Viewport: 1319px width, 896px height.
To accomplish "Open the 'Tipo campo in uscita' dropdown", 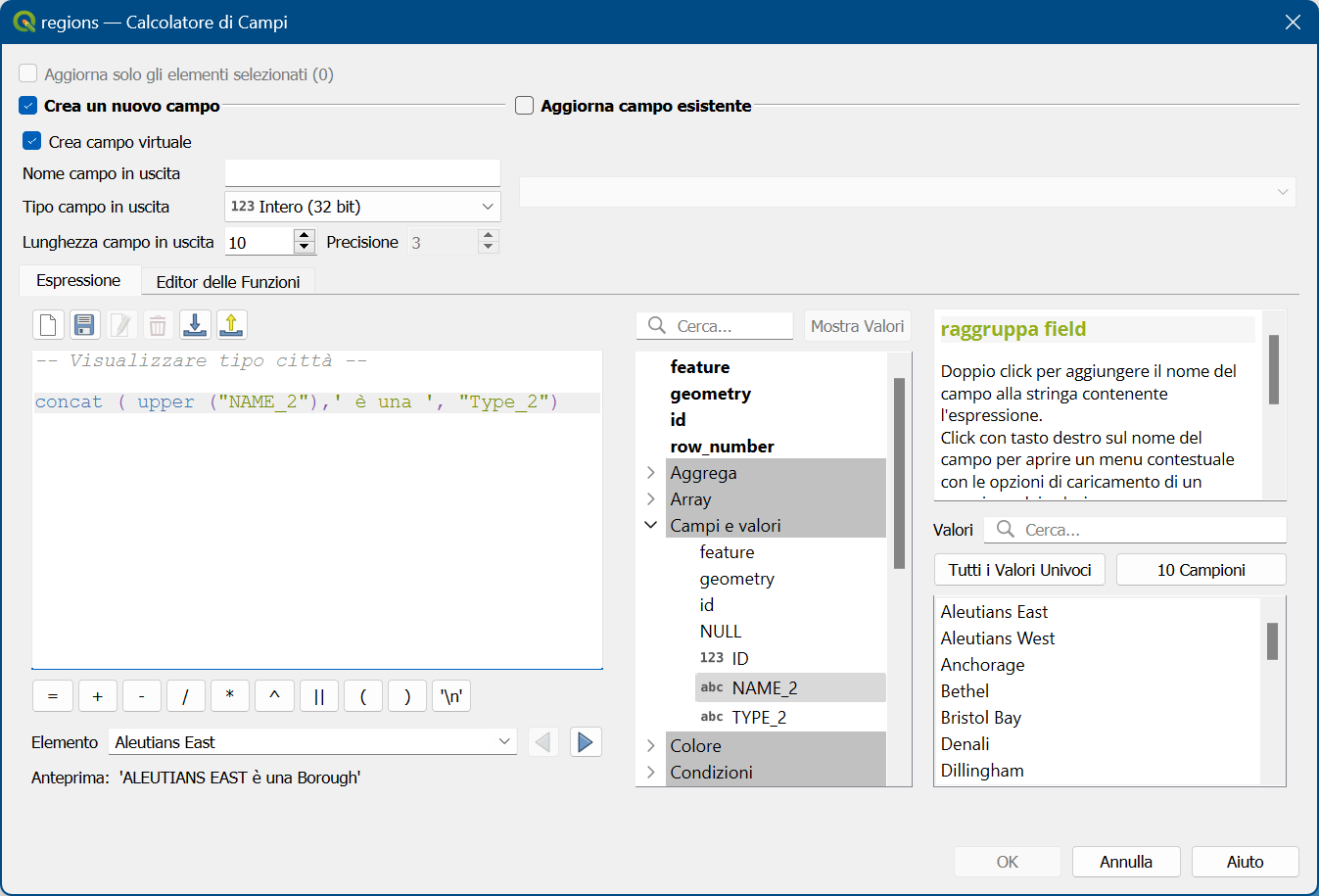I will [x=362, y=207].
